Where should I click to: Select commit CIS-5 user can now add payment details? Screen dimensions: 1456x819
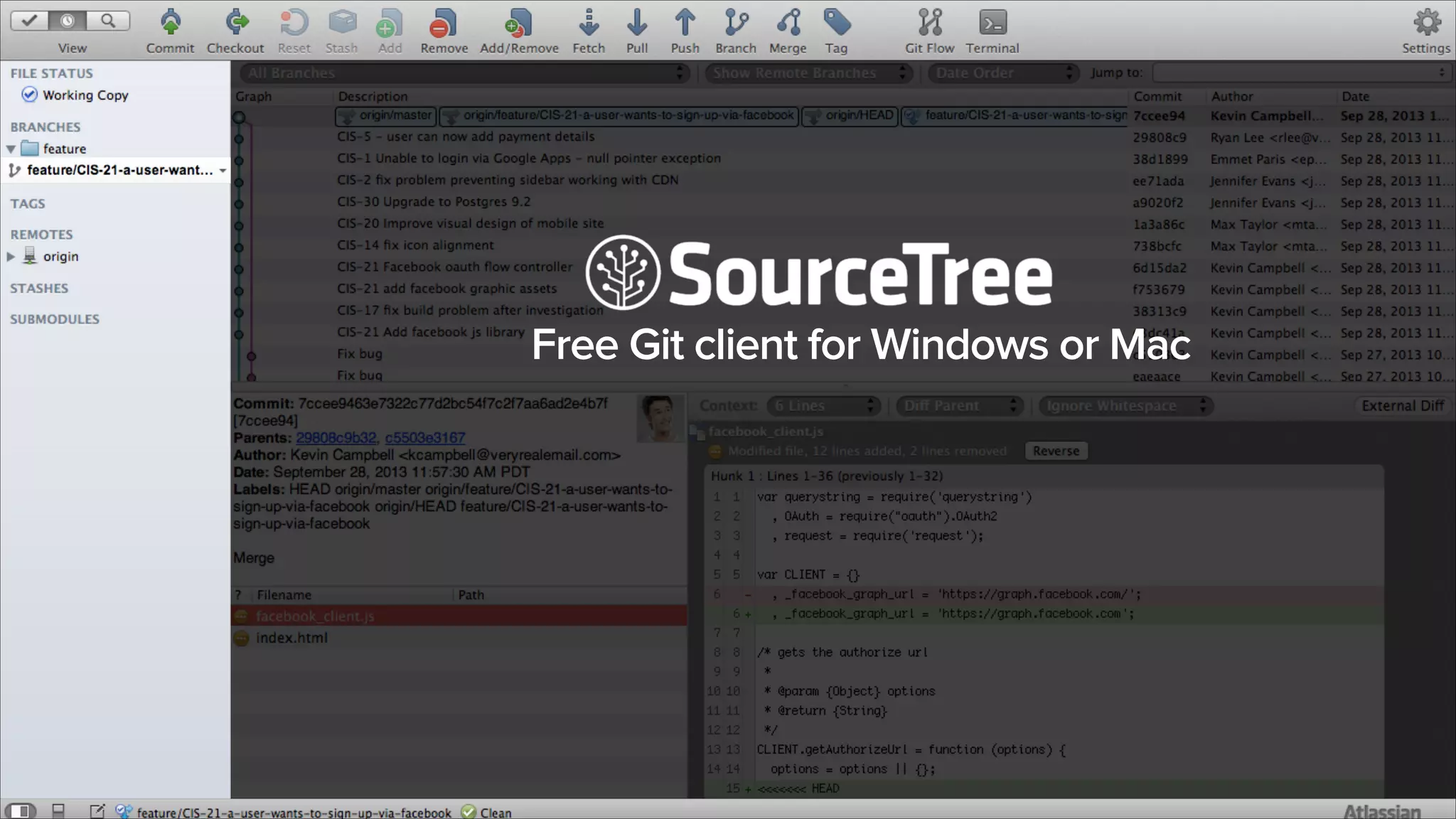coord(466,136)
